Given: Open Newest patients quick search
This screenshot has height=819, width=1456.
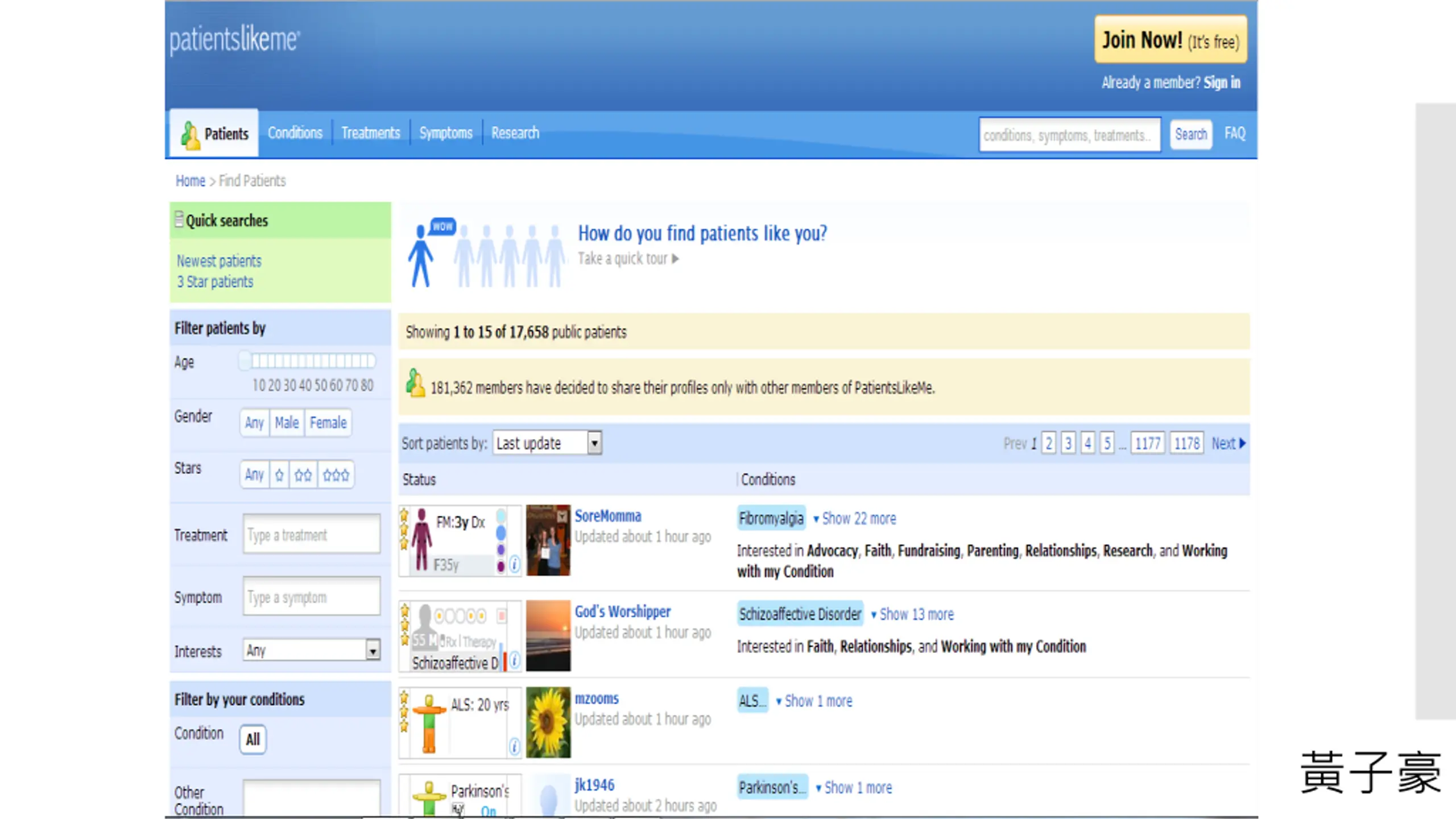Looking at the screenshot, I should 219,261.
